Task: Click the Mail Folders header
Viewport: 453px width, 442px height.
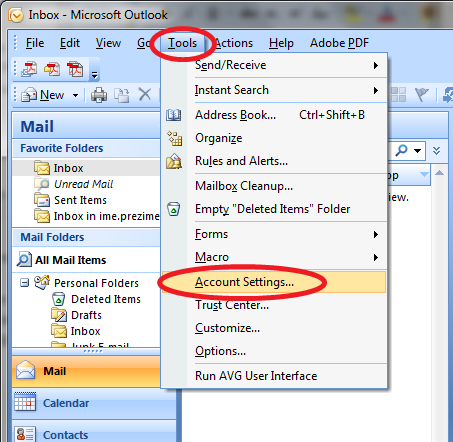Action: click(86, 237)
